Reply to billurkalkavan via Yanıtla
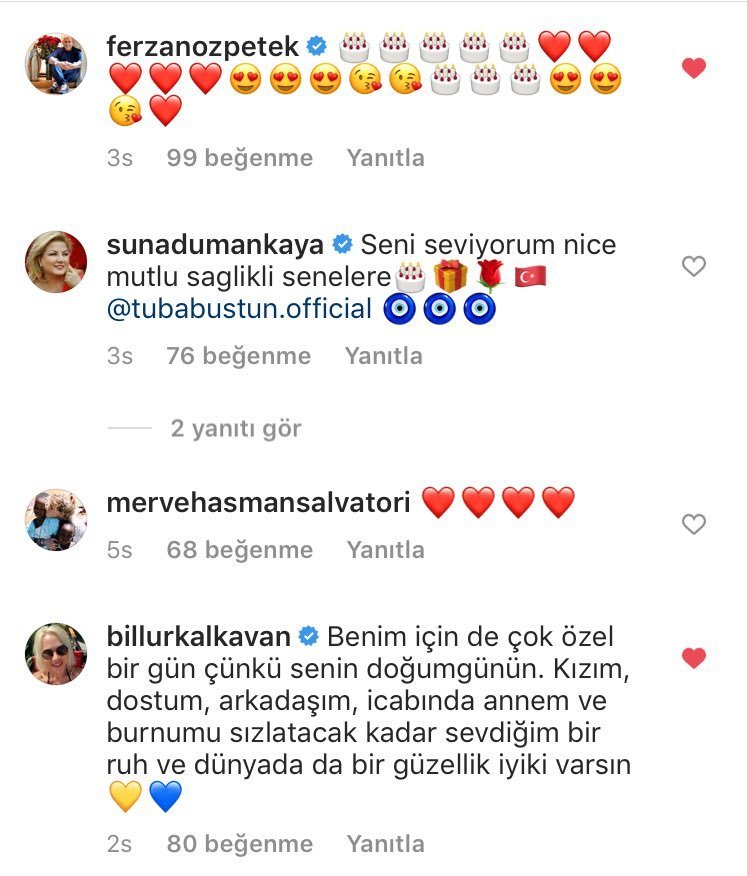This screenshot has width=747, height=876. [x=386, y=844]
